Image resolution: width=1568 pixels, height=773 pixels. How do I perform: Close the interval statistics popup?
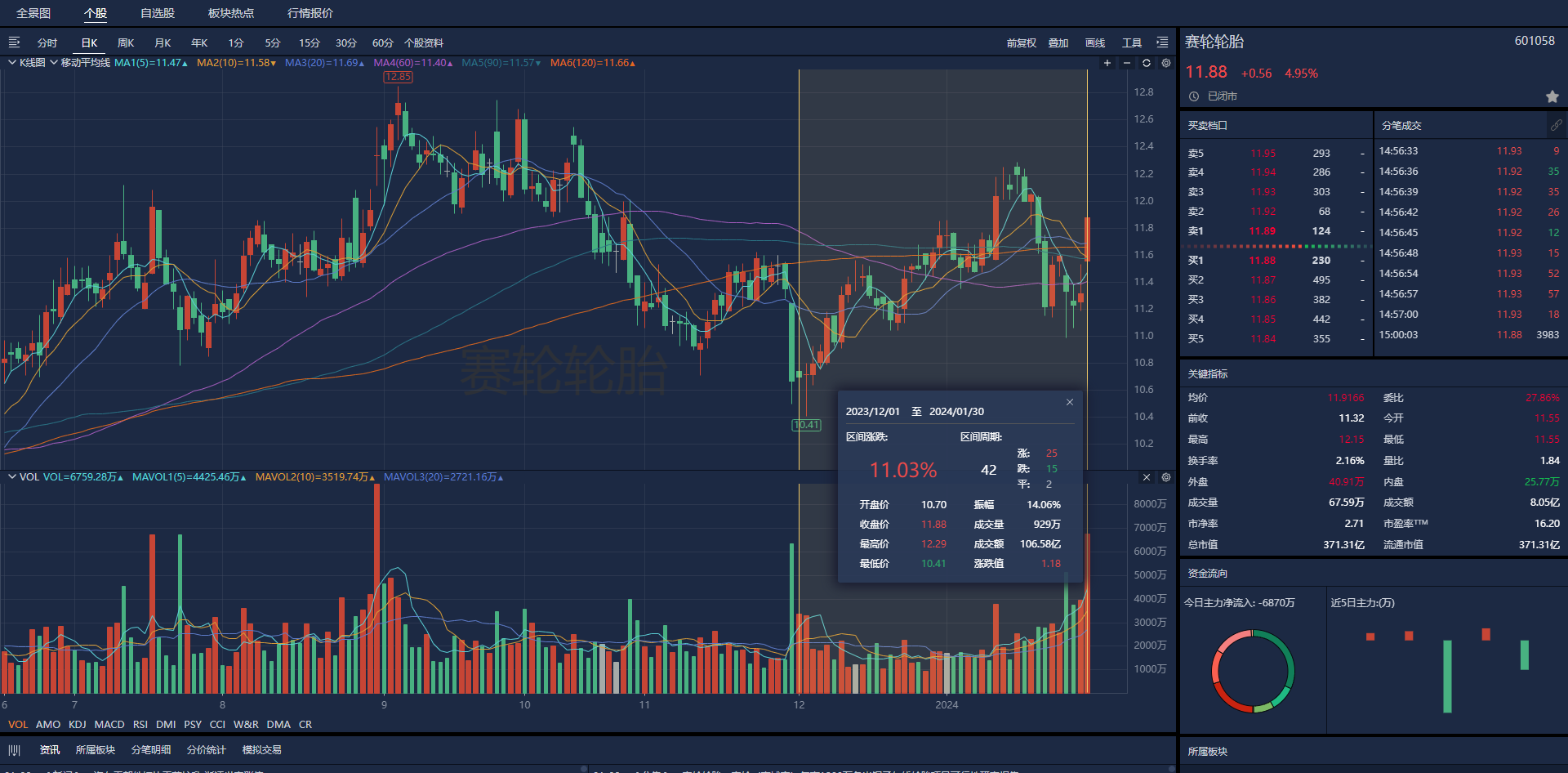1070,402
